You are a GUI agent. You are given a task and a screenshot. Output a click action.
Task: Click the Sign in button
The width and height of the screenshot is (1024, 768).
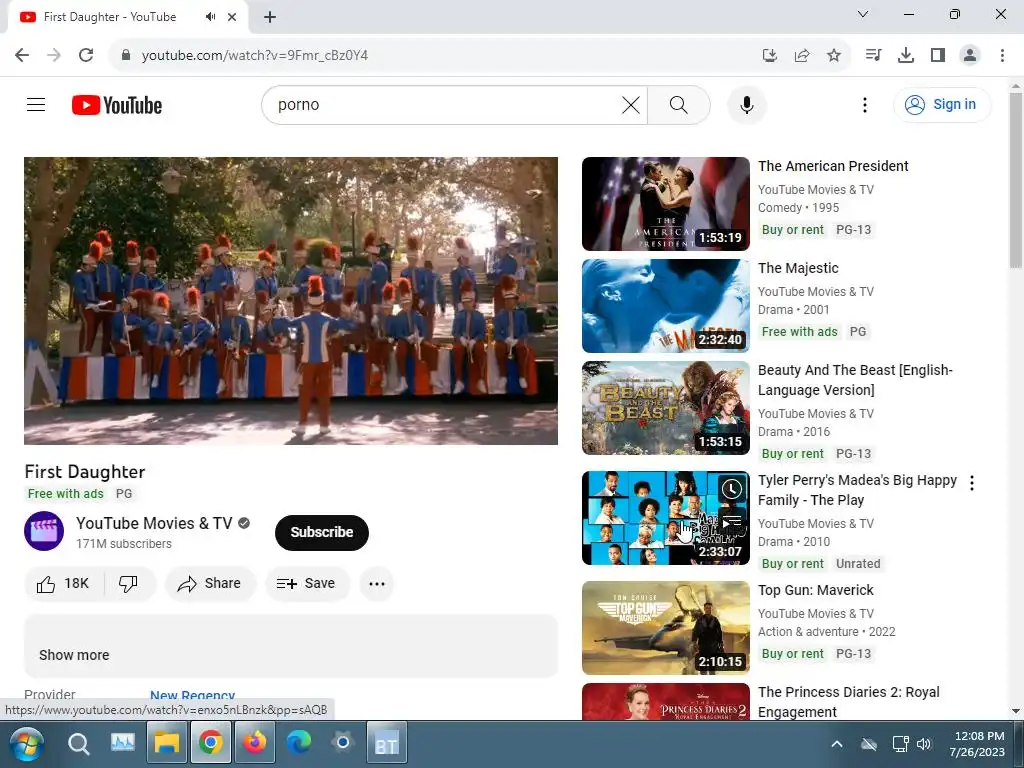942,104
